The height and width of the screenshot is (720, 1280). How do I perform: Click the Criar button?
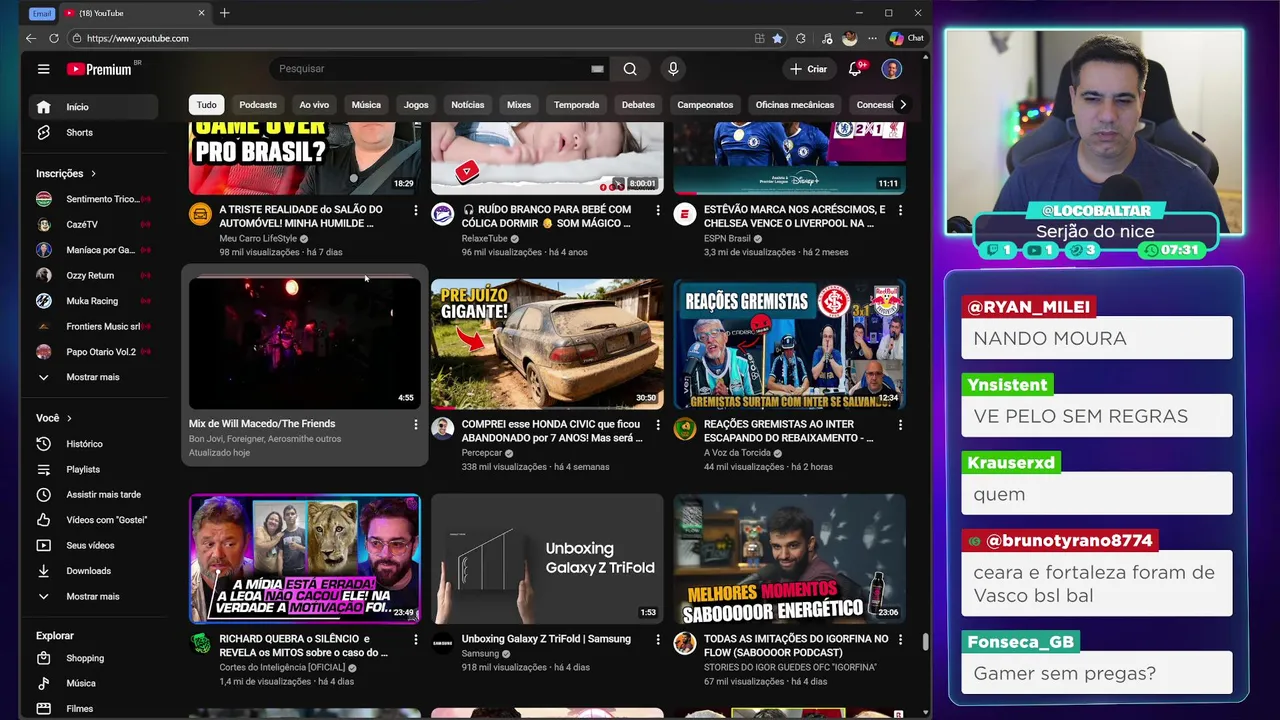coord(808,69)
